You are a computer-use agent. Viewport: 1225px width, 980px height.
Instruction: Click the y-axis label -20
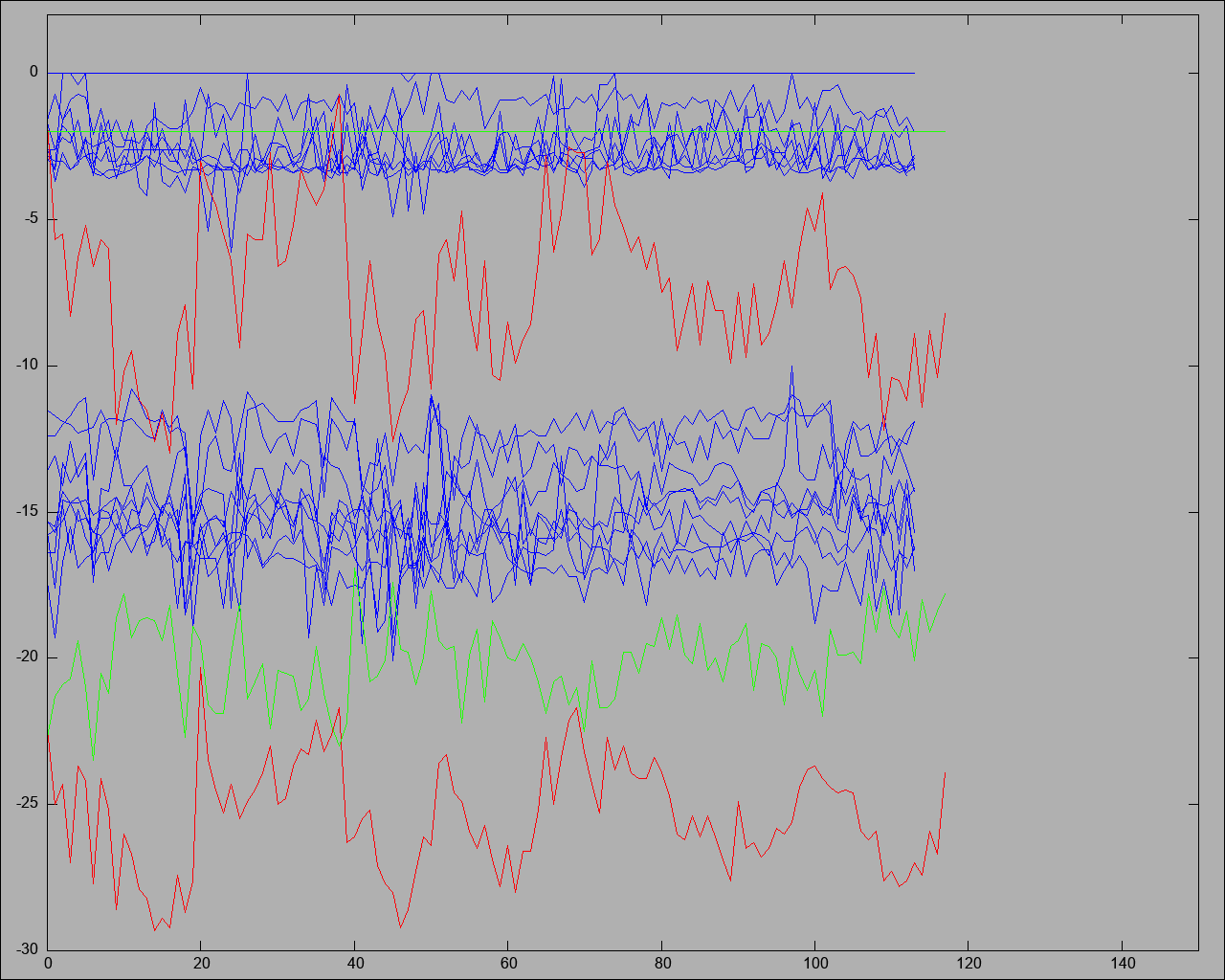coord(27,657)
